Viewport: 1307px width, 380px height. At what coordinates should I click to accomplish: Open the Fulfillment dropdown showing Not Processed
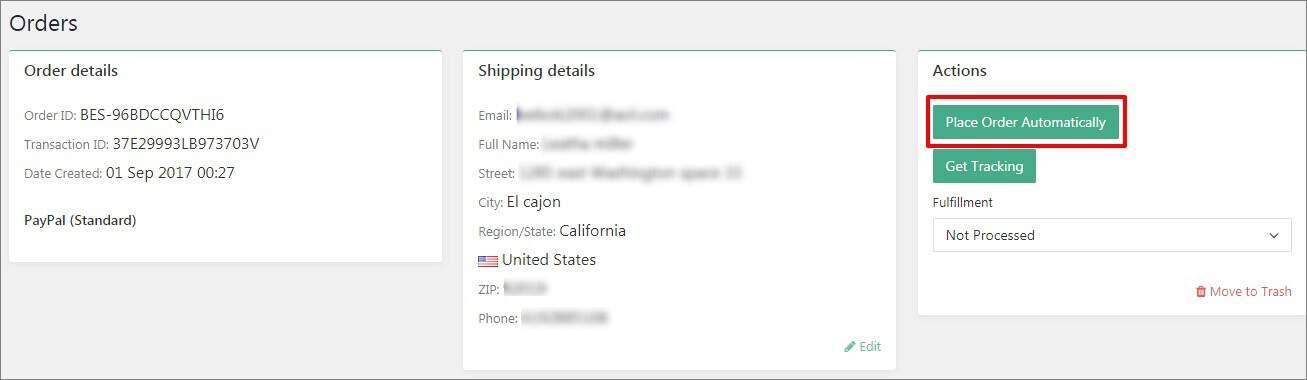click(1112, 235)
